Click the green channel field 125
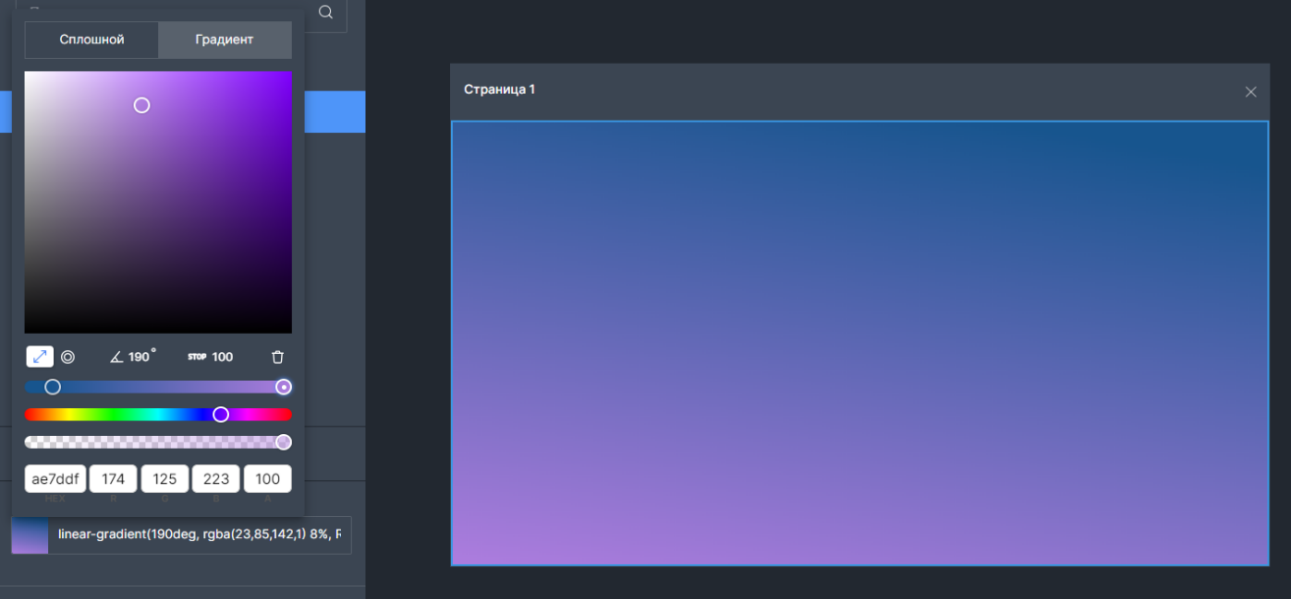Image resolution: width=1291 pixels, height=599 pixels. [165, 479]
